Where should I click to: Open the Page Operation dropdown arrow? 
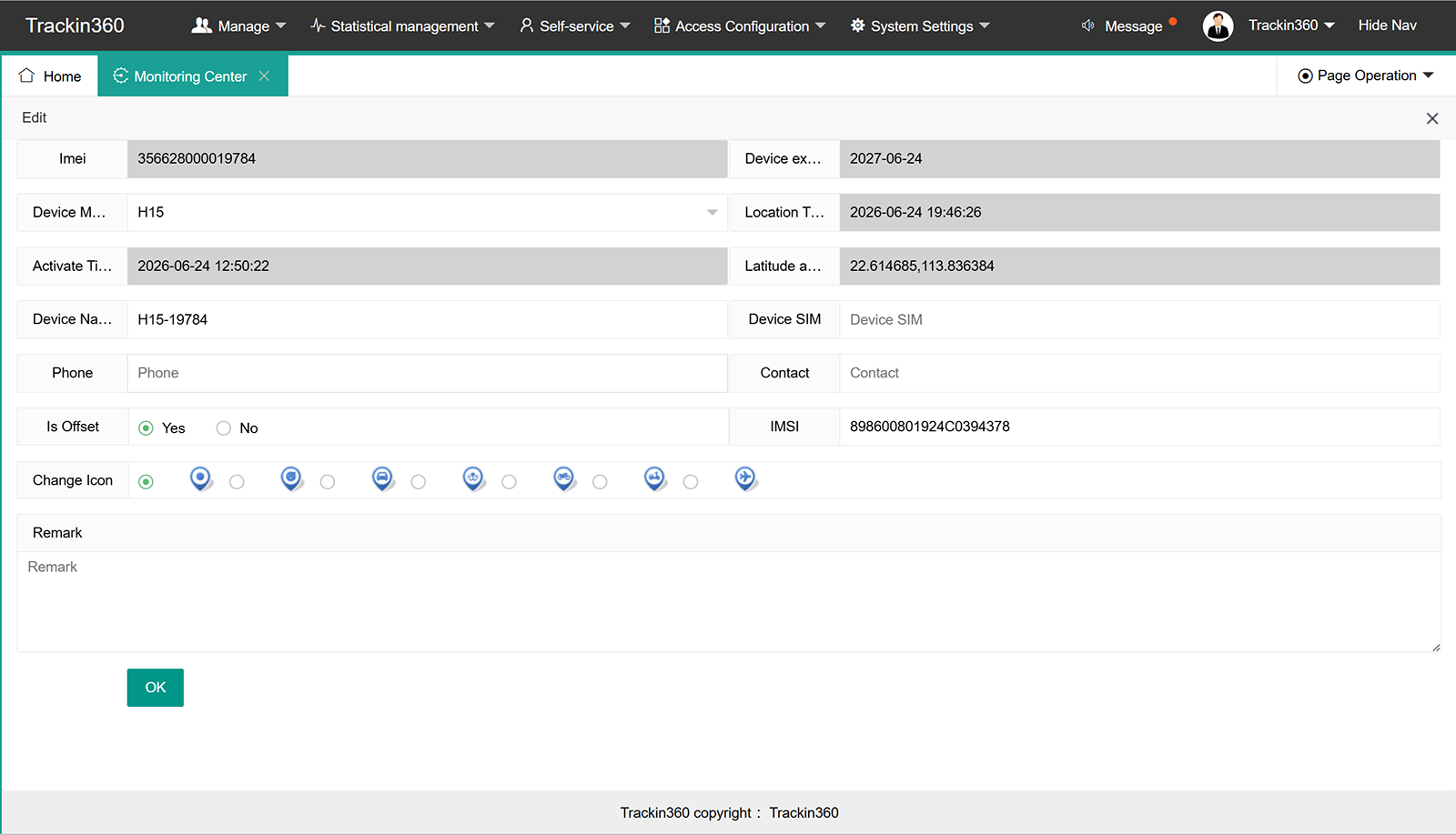click(x=1428, y=75)
